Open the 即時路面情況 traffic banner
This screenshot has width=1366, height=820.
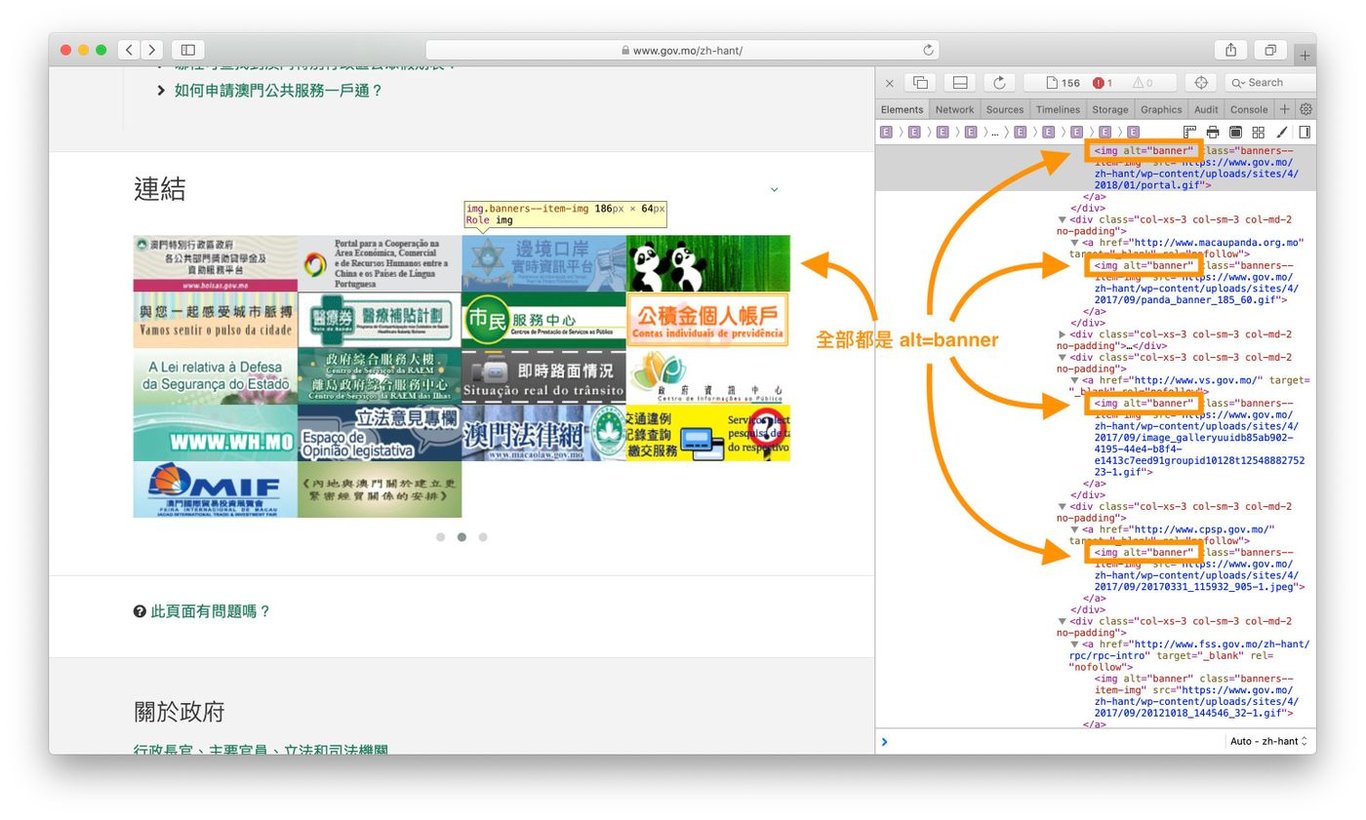point(544,376)
